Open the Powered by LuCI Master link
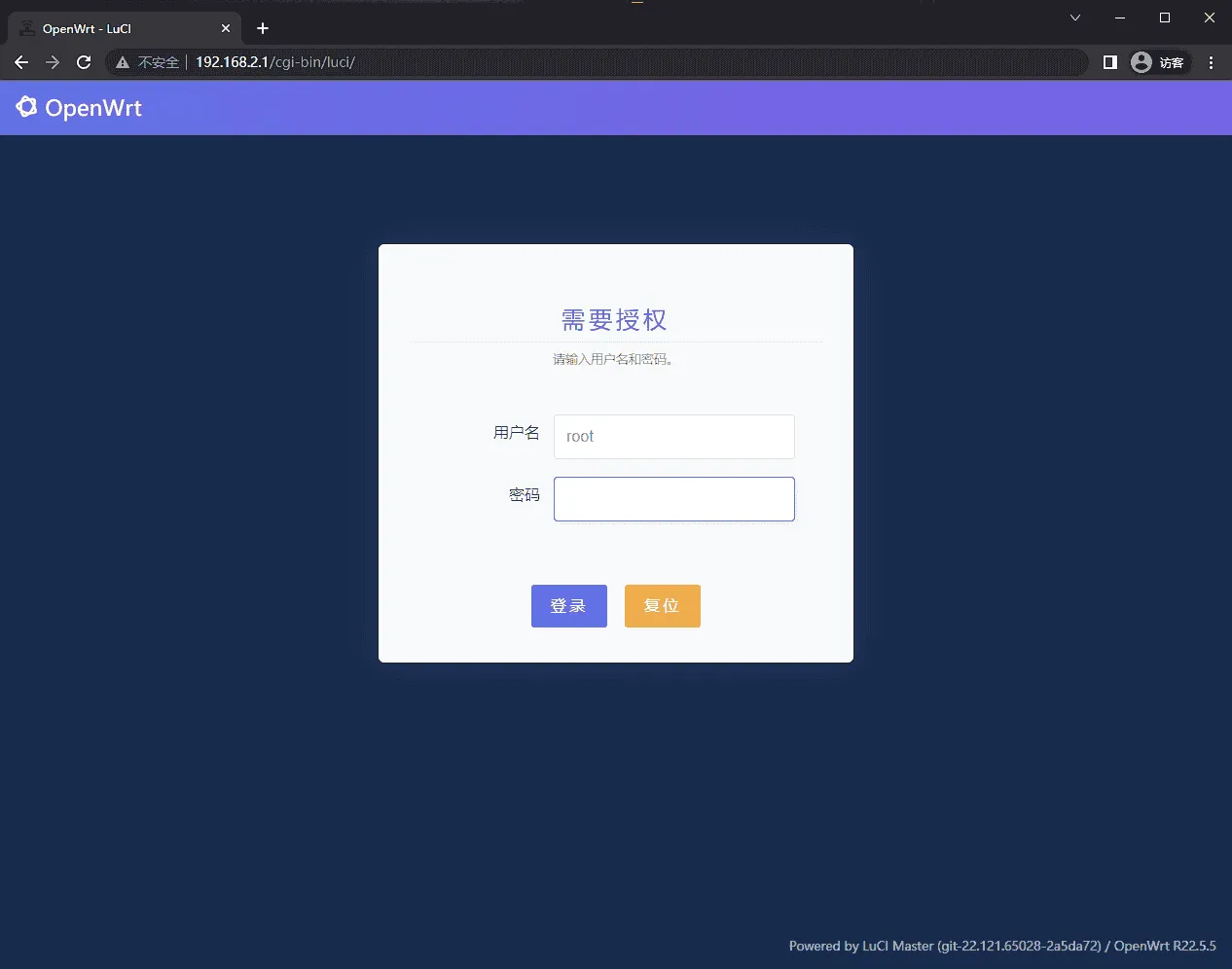This screenshot has height=969, width=1232. click(944, 946)
